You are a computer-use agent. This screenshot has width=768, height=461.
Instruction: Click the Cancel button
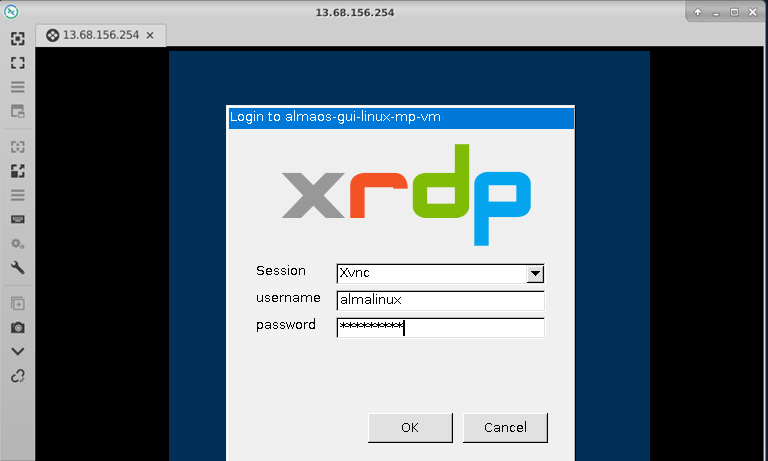point(505,428)
